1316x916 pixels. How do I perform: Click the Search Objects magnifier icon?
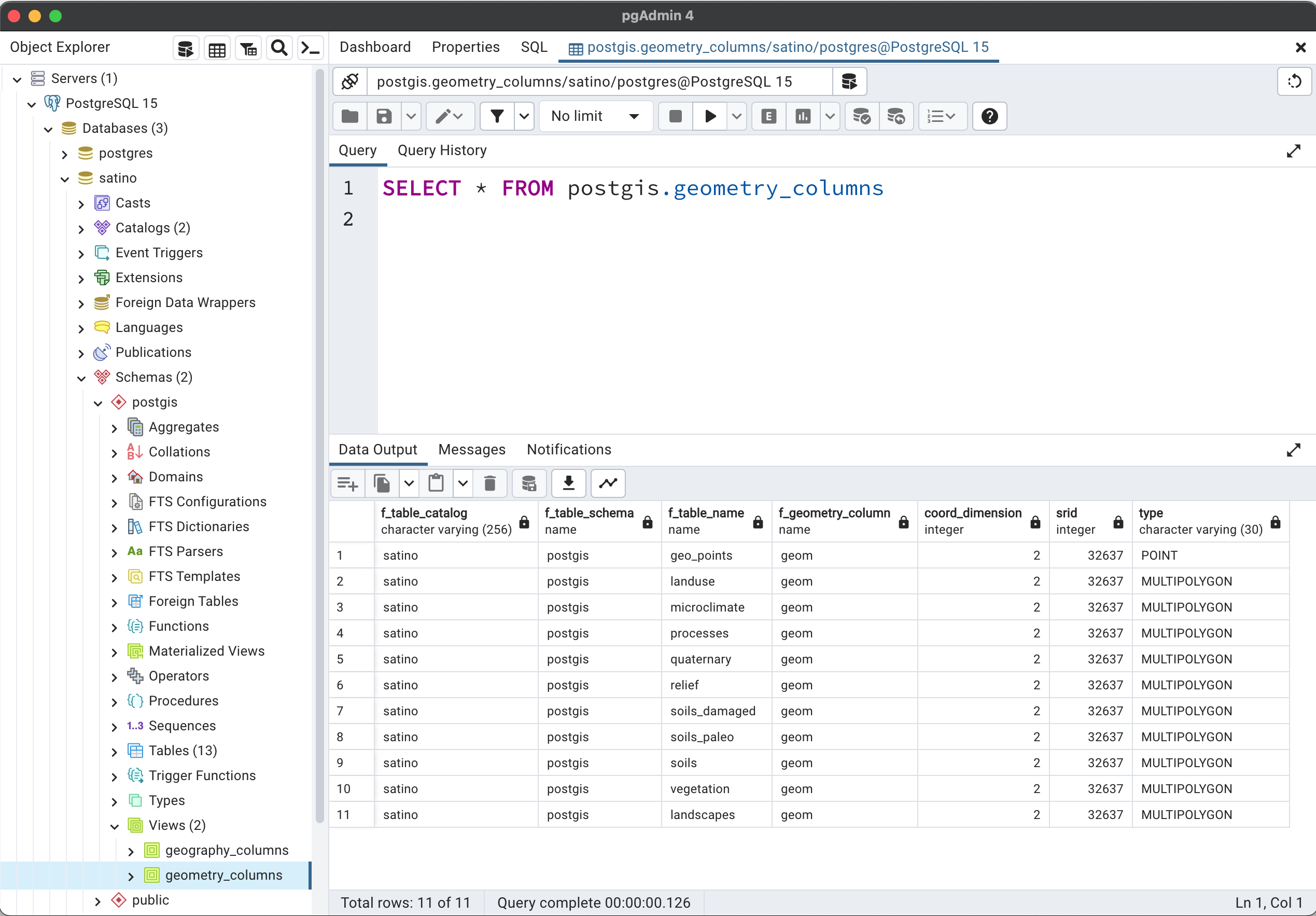coord(278,48)
